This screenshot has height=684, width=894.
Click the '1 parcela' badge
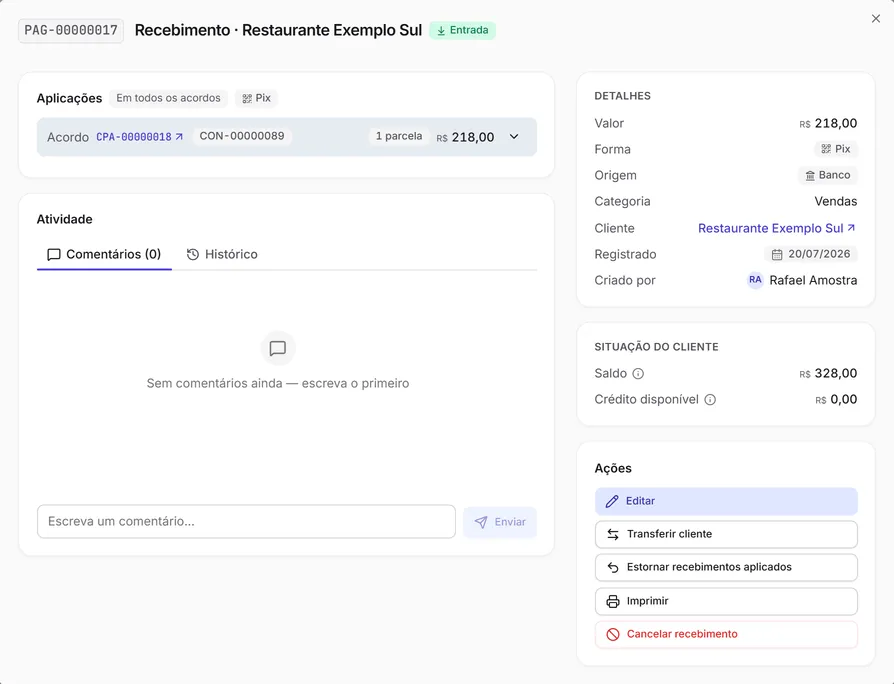point(399,136)
